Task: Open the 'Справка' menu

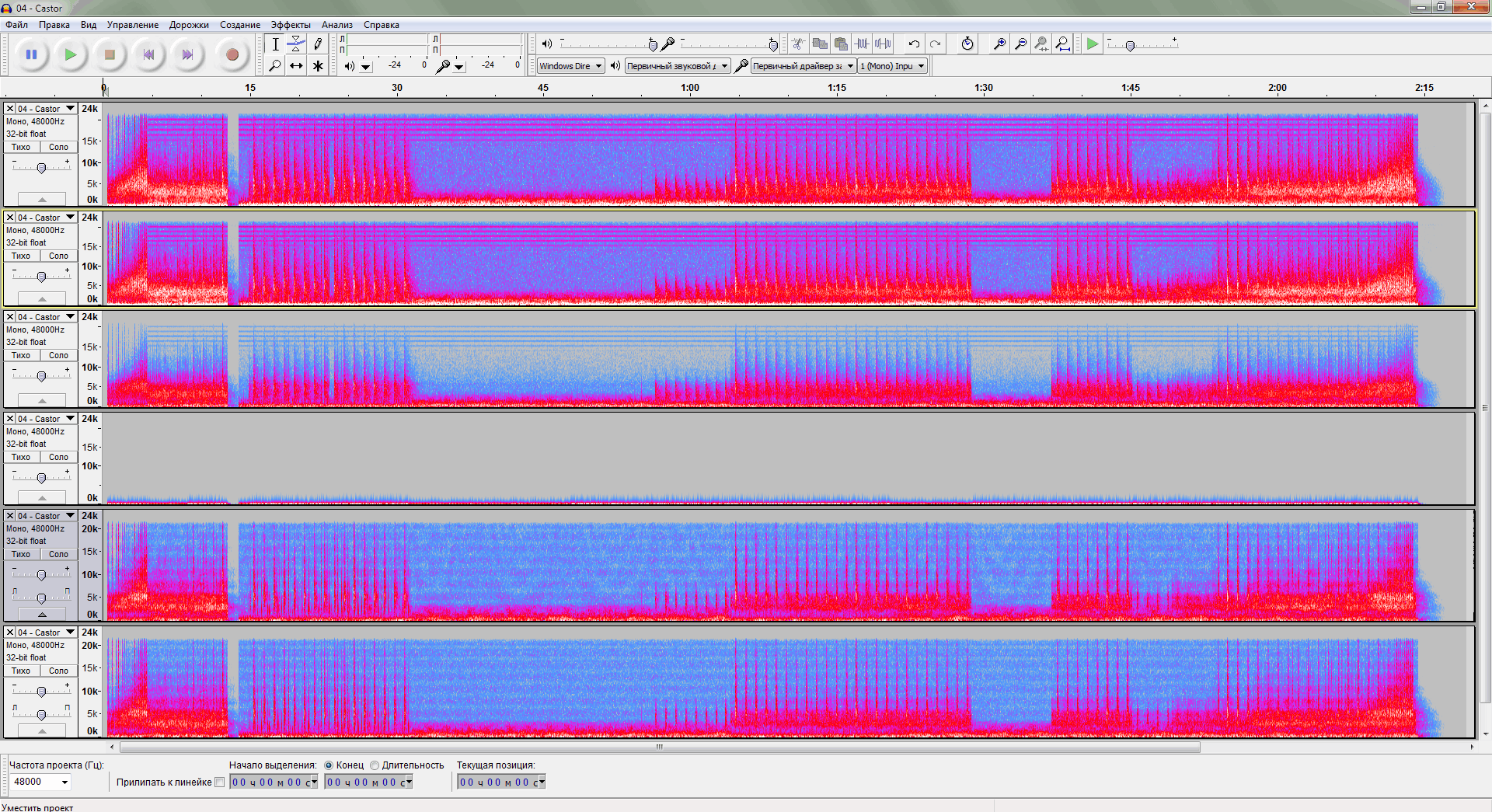Action: point(382,25)
